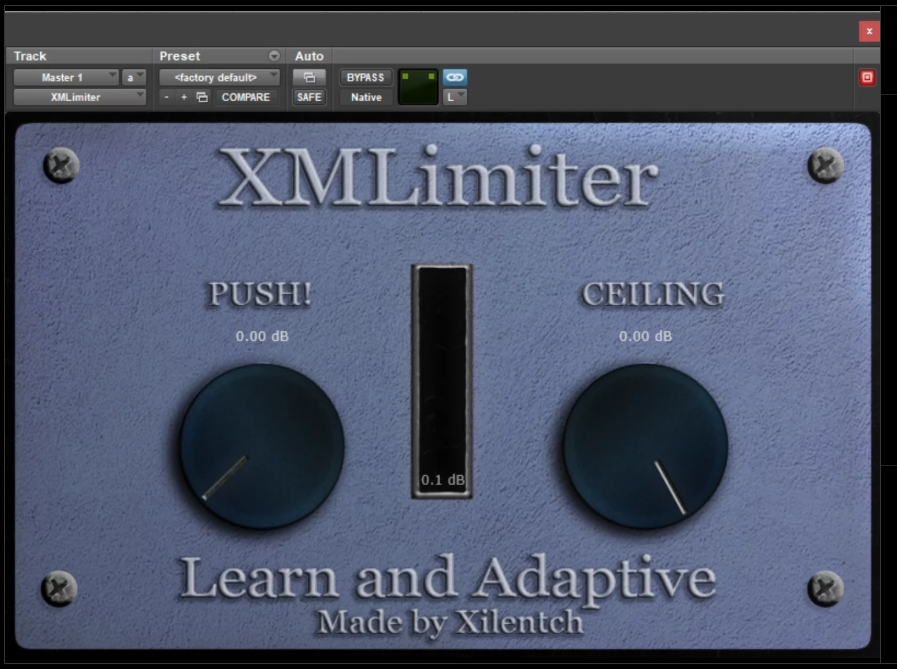Toggle the COMPARE button

246,97
